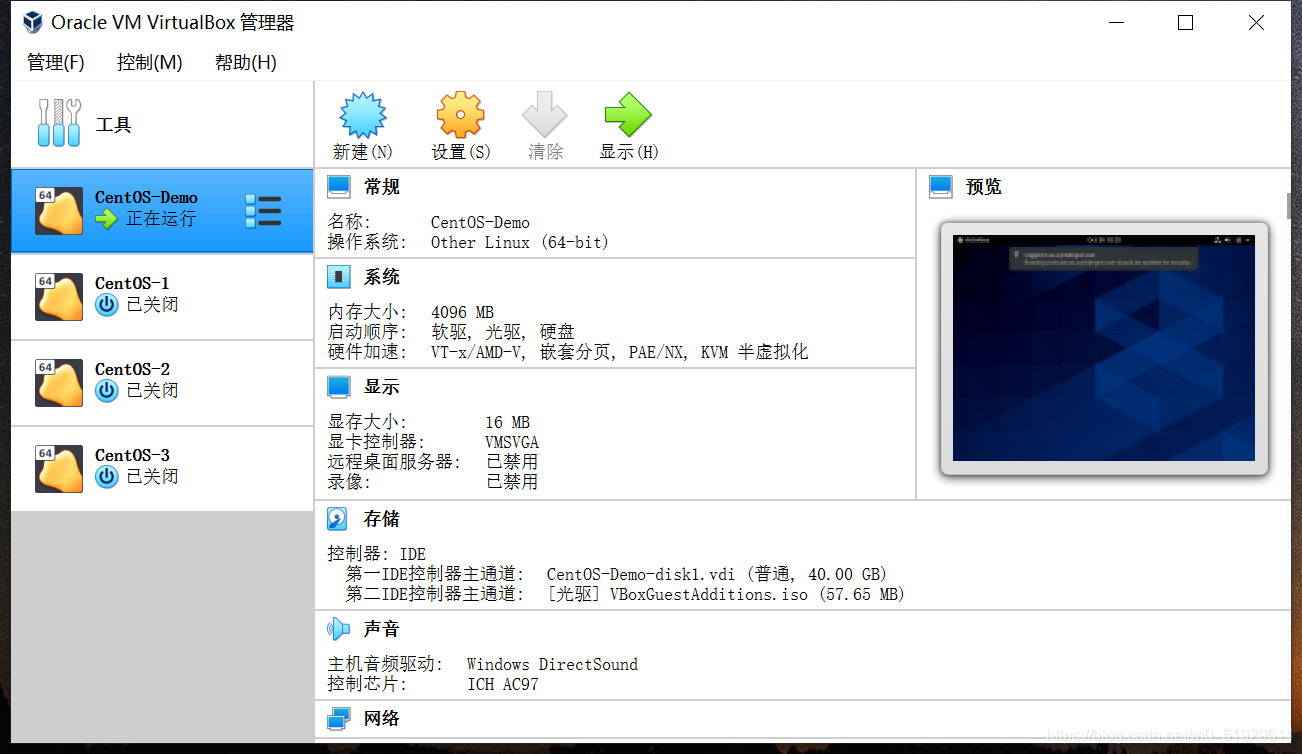Open CentOS-Demo machine menu list icon
1302x754 pixels.
tap(263, 211)
